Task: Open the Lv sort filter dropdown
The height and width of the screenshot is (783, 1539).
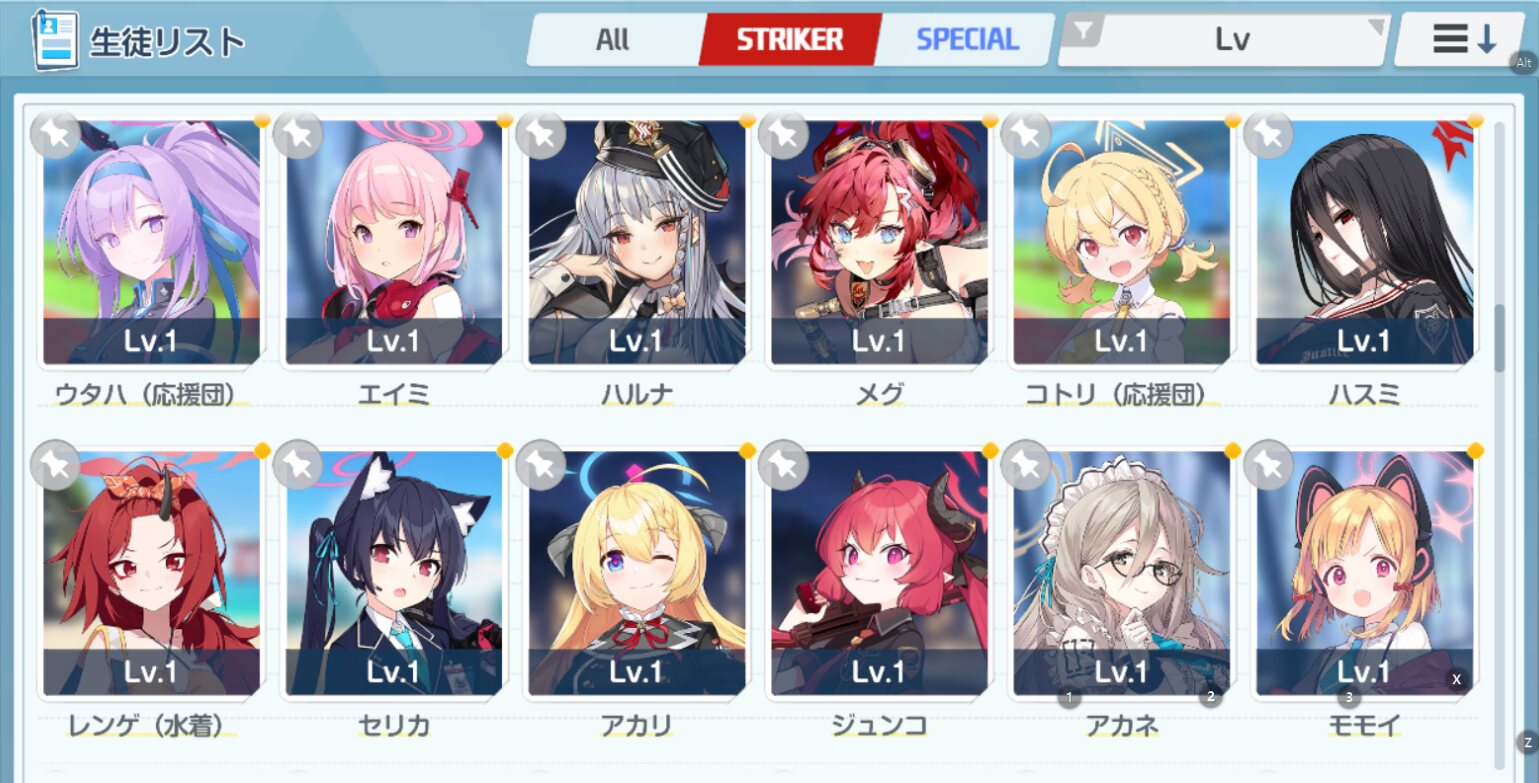Action: click(x=1233, y=40)
